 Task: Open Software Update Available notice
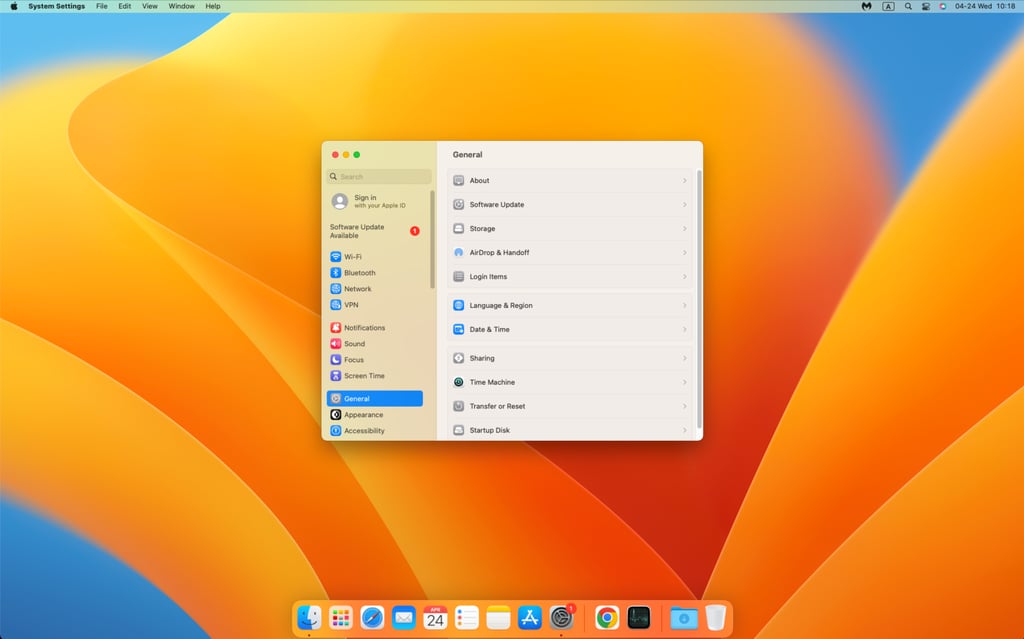pos(375,231)
